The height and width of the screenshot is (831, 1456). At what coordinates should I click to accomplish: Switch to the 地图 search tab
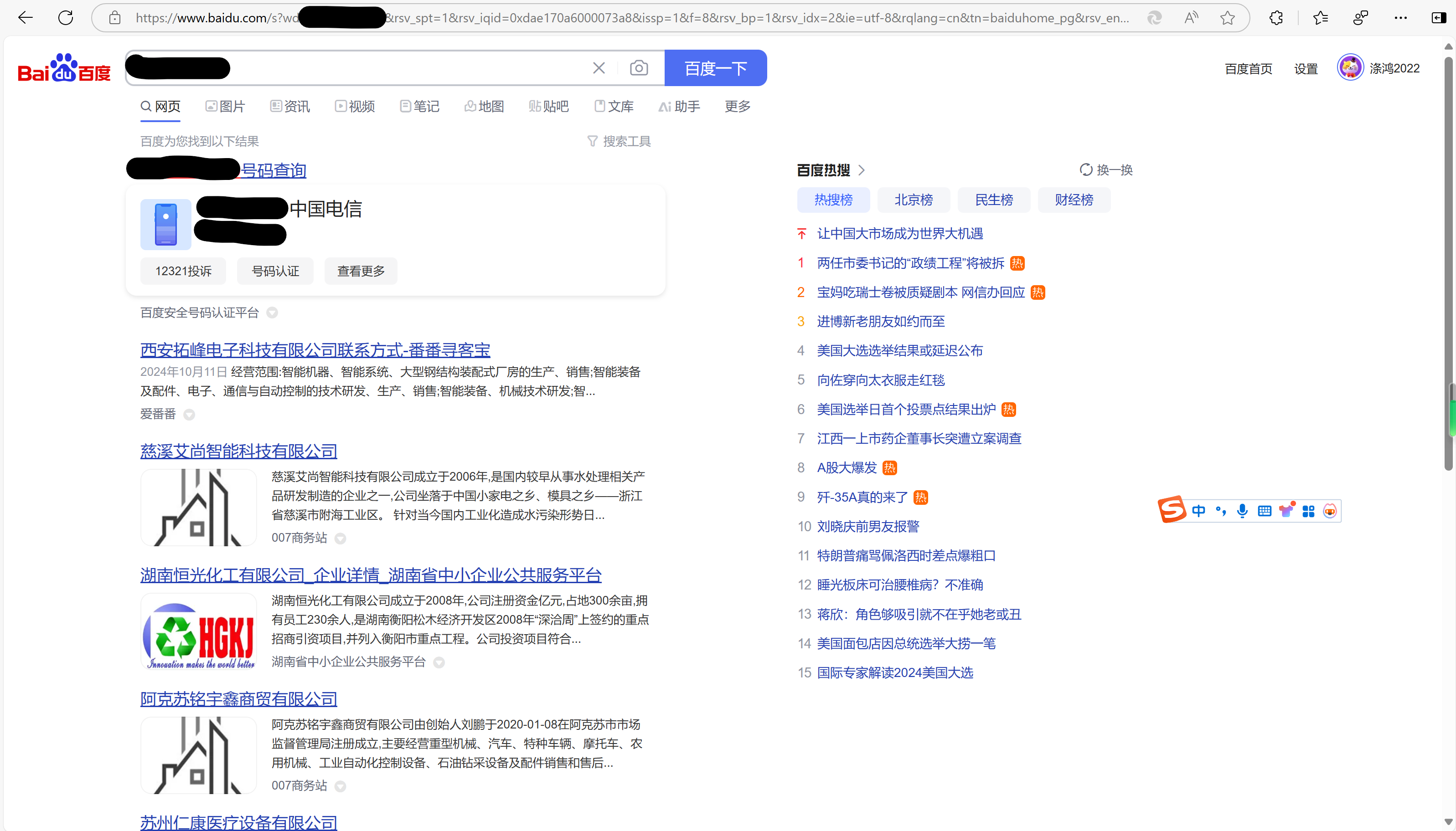(x=484, y=106)
